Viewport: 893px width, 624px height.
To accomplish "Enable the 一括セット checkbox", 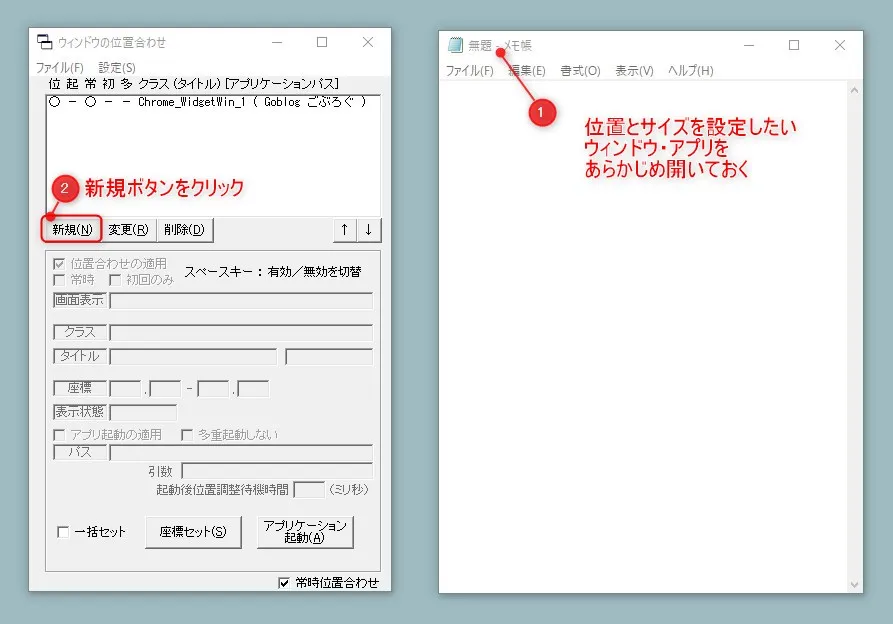I will point(63,532).
